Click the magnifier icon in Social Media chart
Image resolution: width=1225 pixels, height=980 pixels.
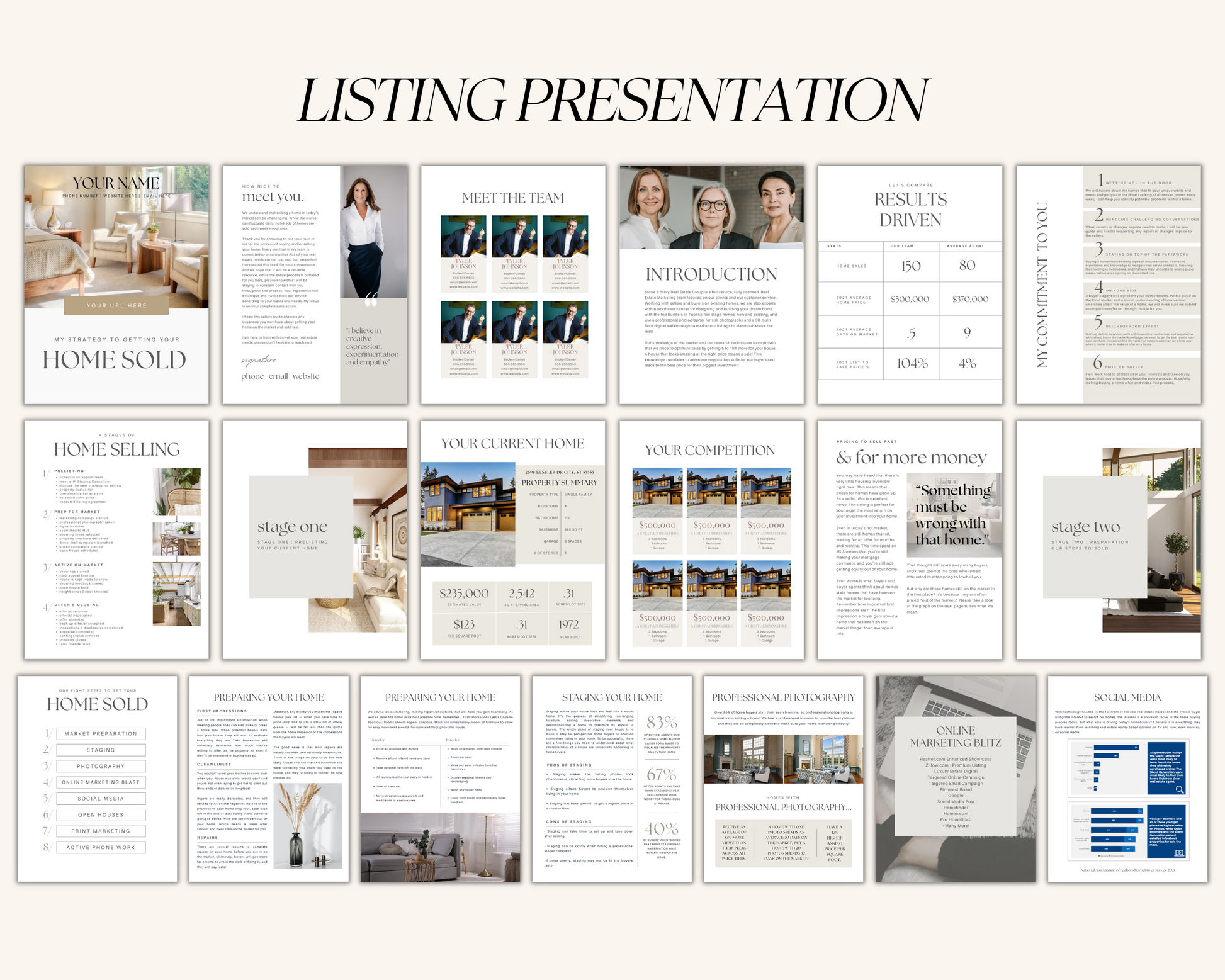[1179, 789]
